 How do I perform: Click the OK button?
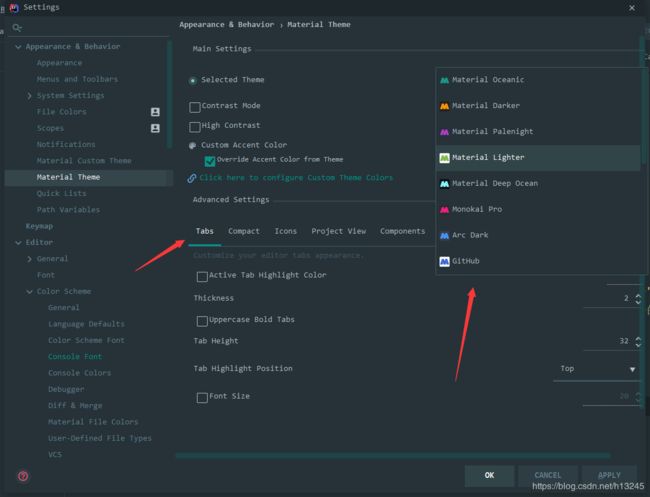(490, 475)
